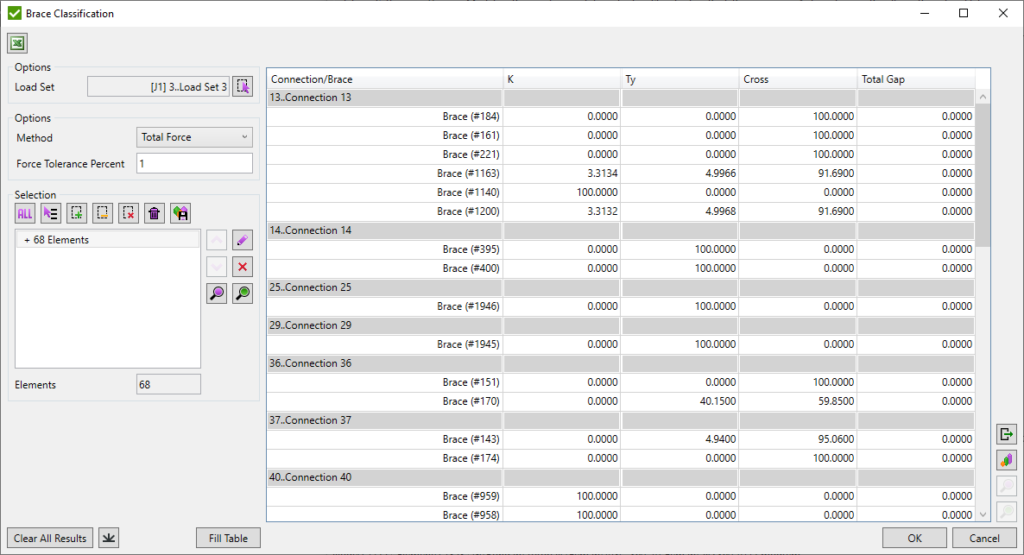
Task: Confirm the dialog with OK
Action: (914, 538)
